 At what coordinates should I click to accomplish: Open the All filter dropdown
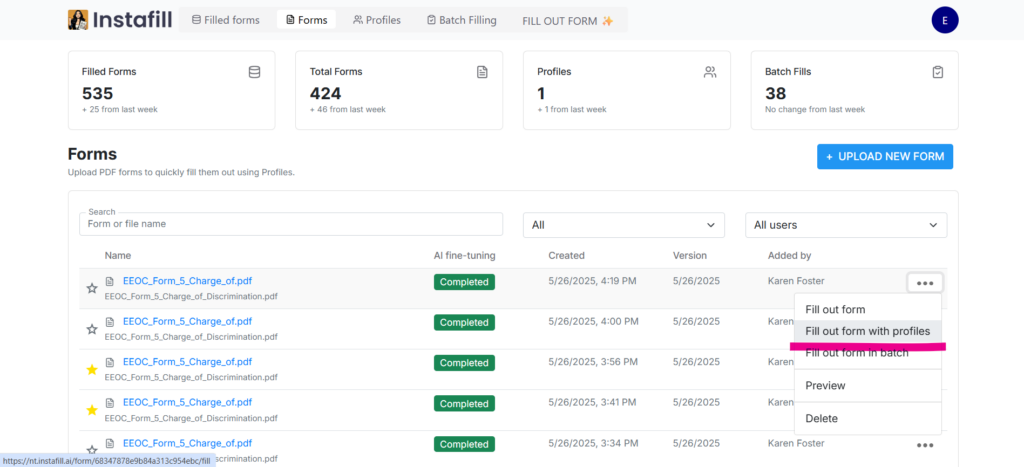(x=624, y=225)
